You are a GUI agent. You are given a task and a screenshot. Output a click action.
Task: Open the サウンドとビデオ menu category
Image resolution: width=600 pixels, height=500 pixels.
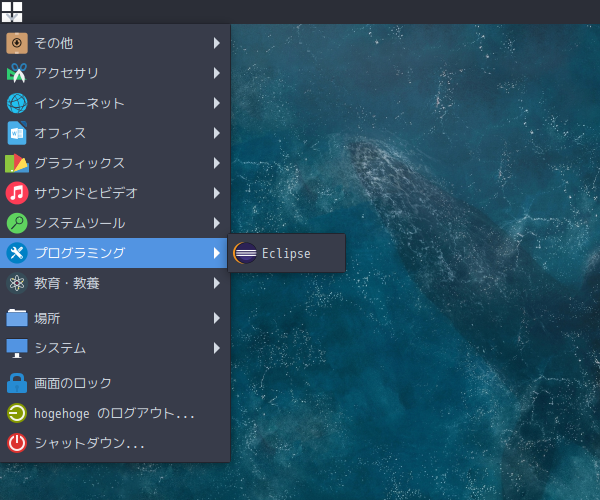click(x=114, y=193)
